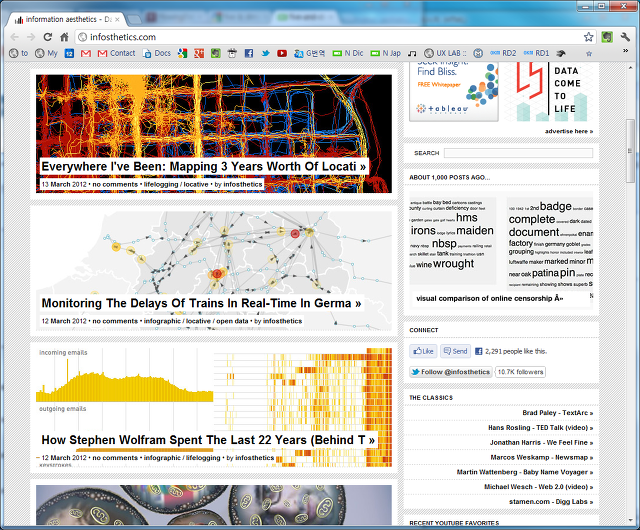The width and height of the screenshot is (640, 530).
Task: Open the star icon in bookmarks bar
Action: pos(589,53)
